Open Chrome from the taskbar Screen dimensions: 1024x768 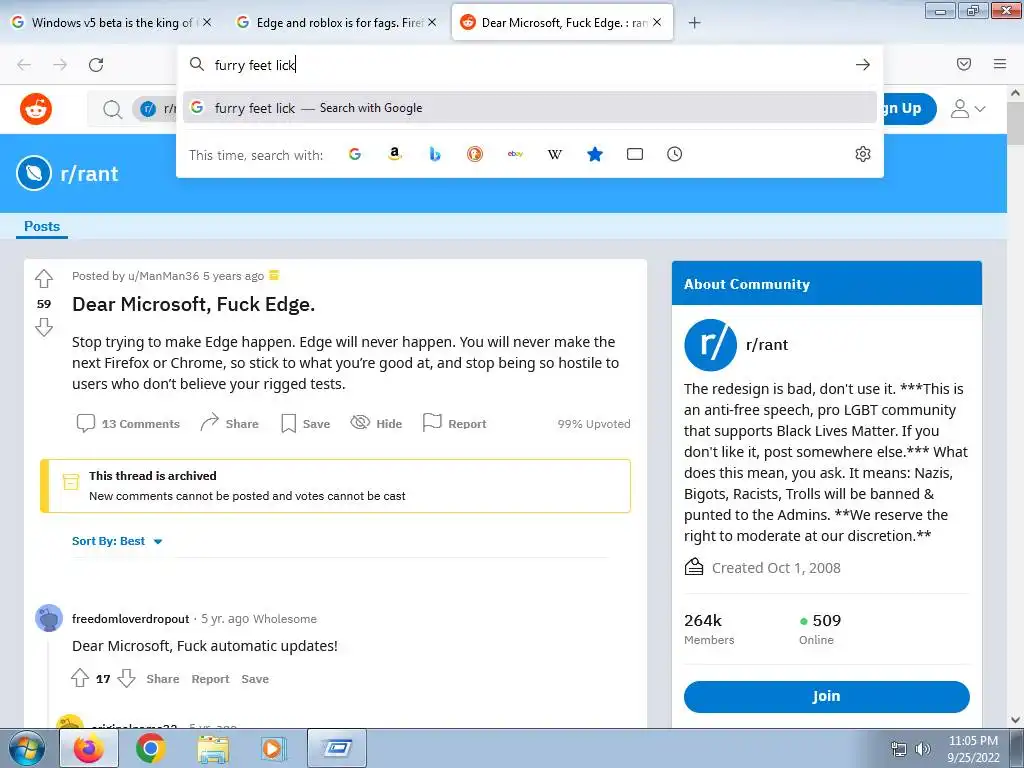tap(150, 748)
